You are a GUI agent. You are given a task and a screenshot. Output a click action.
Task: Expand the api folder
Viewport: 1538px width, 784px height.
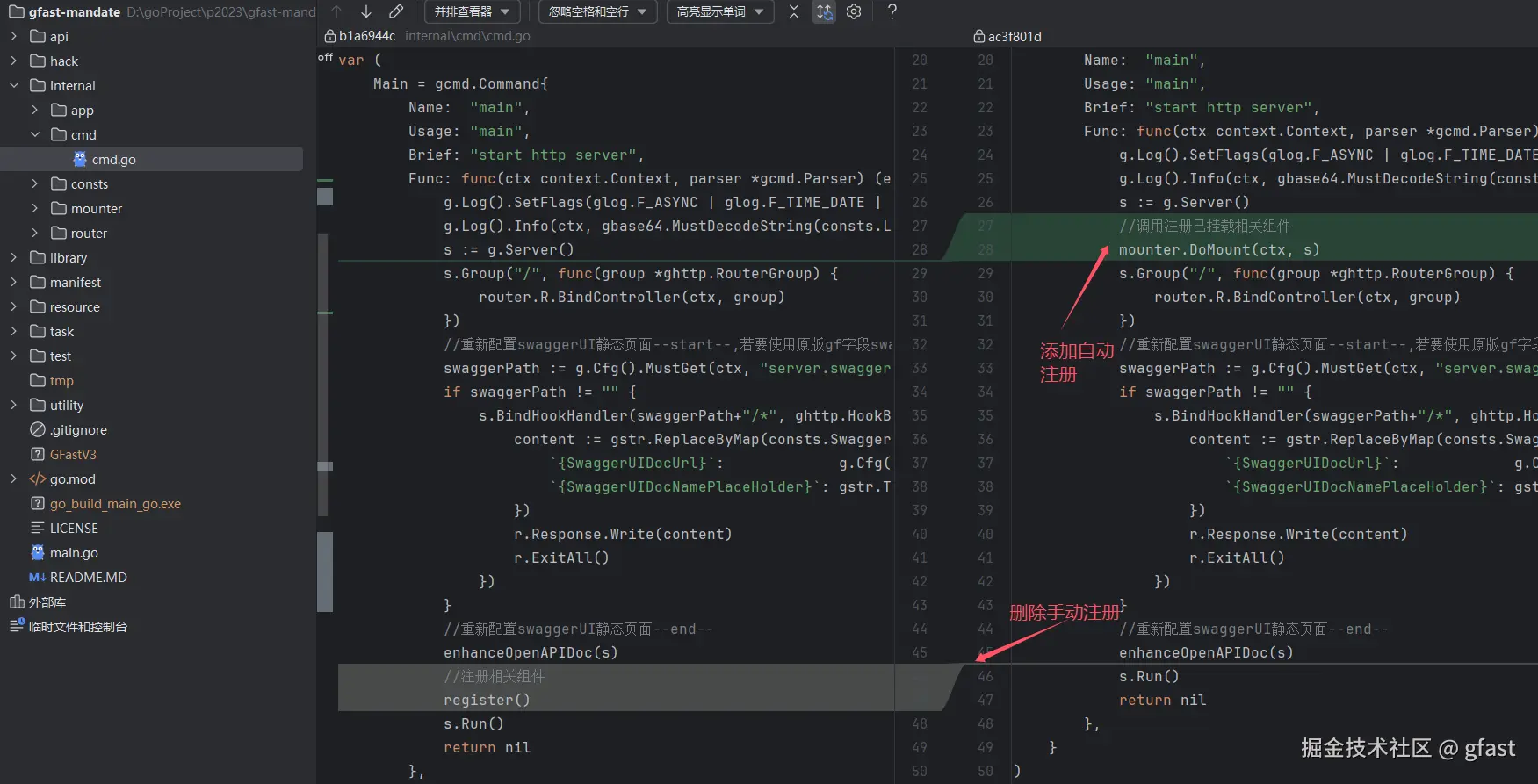tap(13, 36)
